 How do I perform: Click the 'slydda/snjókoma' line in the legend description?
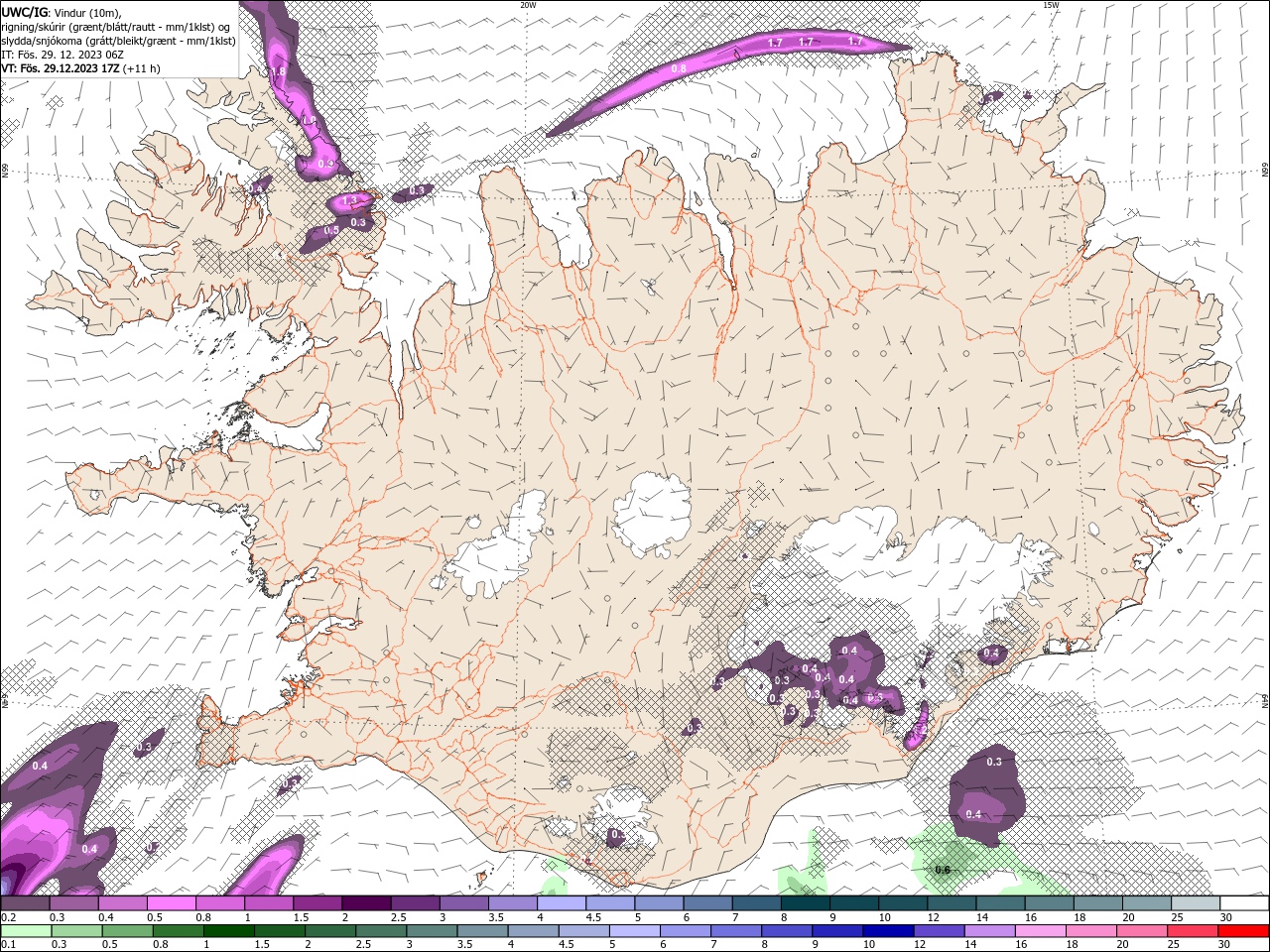click(x=118, y=41)
